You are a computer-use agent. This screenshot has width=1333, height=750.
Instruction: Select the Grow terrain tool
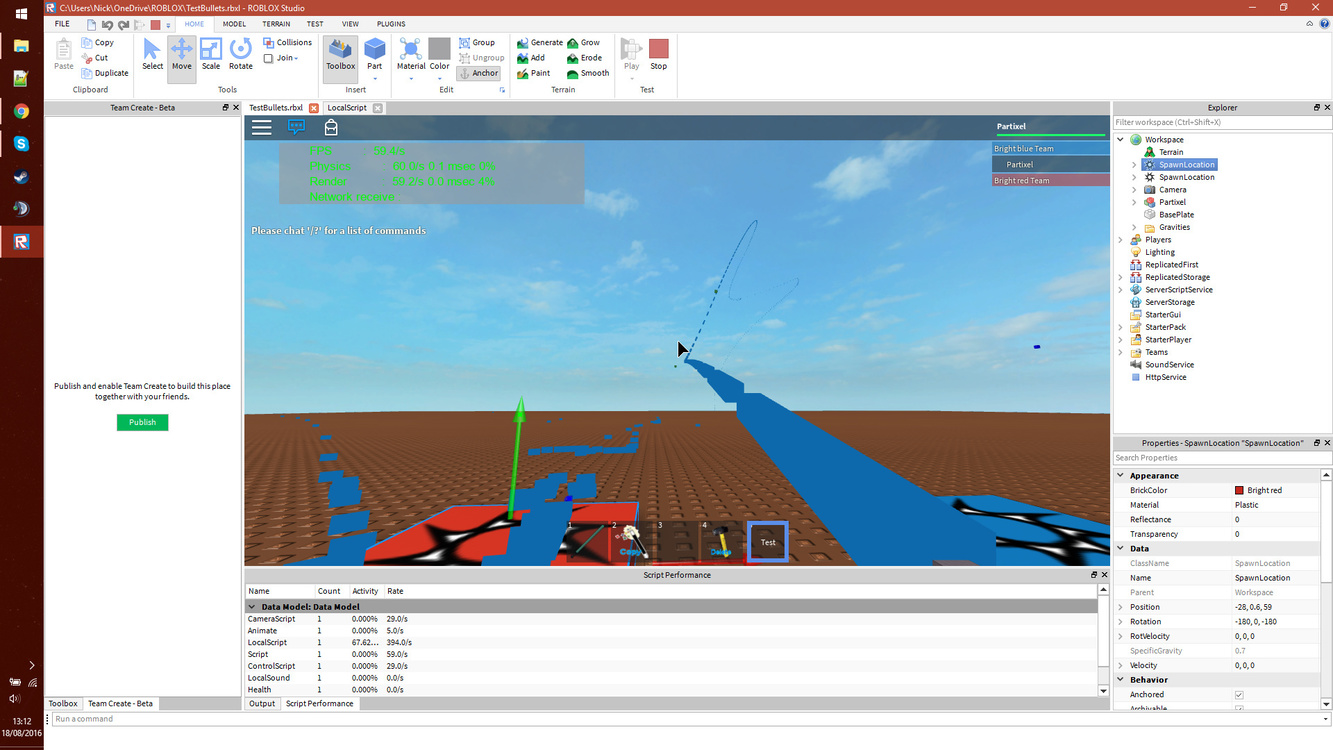pos(584,43)
